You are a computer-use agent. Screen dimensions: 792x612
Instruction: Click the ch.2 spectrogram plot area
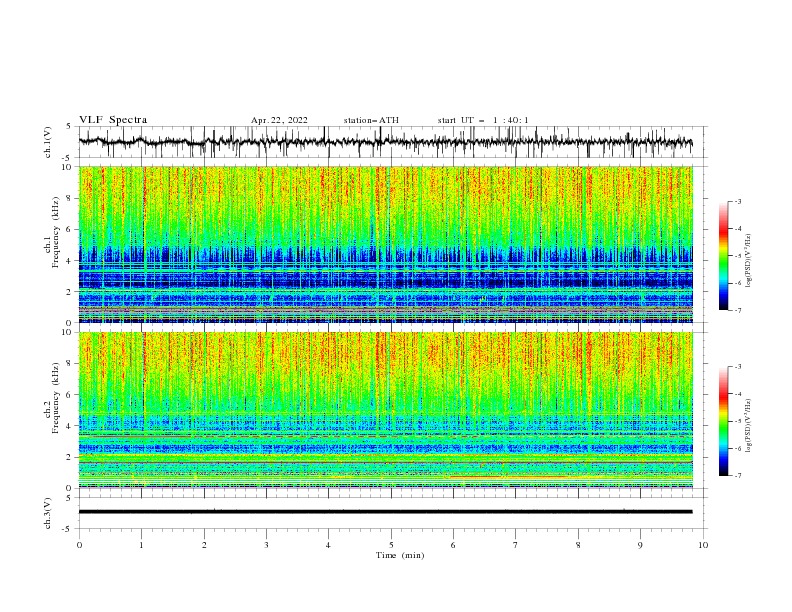386,410
